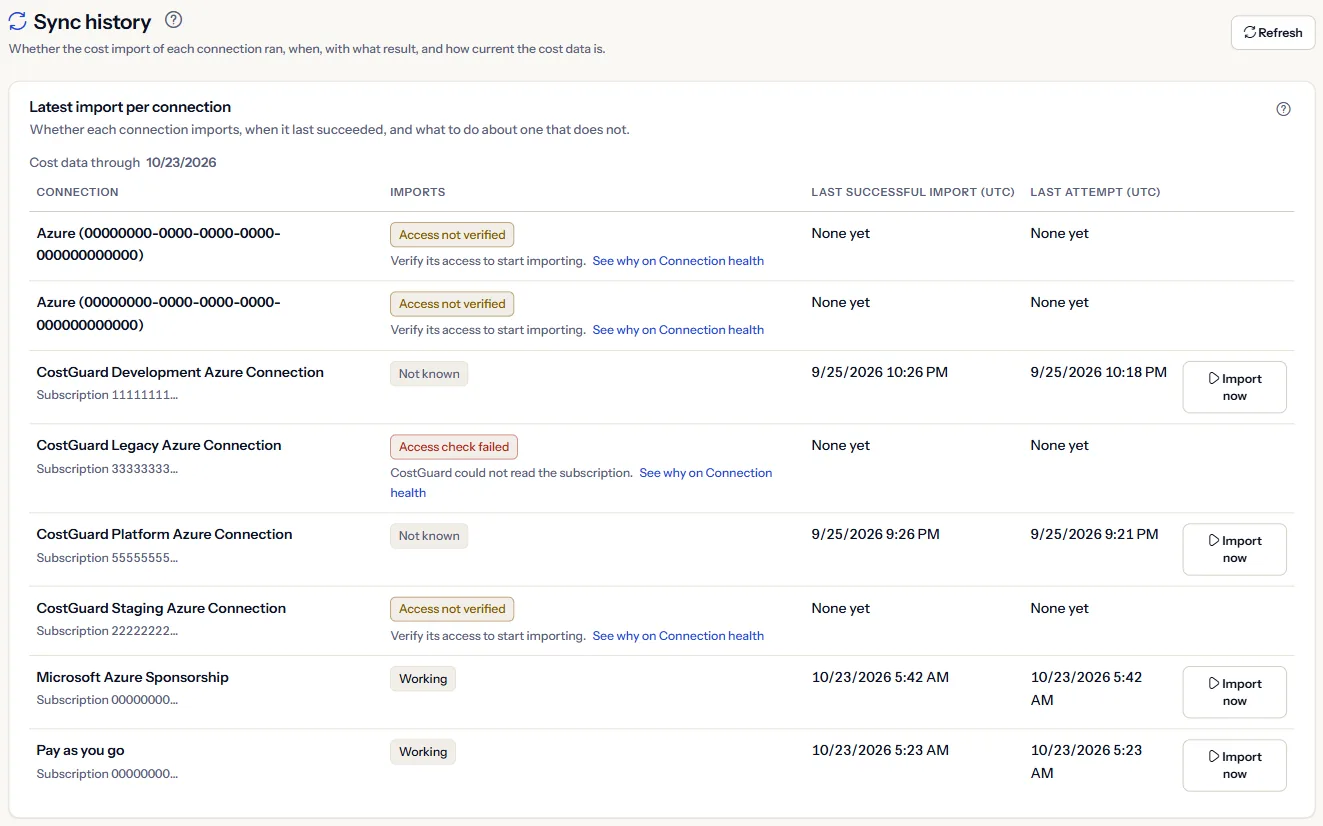Click LAST ATTEMPT (UTC) column header

[1095, 192]
